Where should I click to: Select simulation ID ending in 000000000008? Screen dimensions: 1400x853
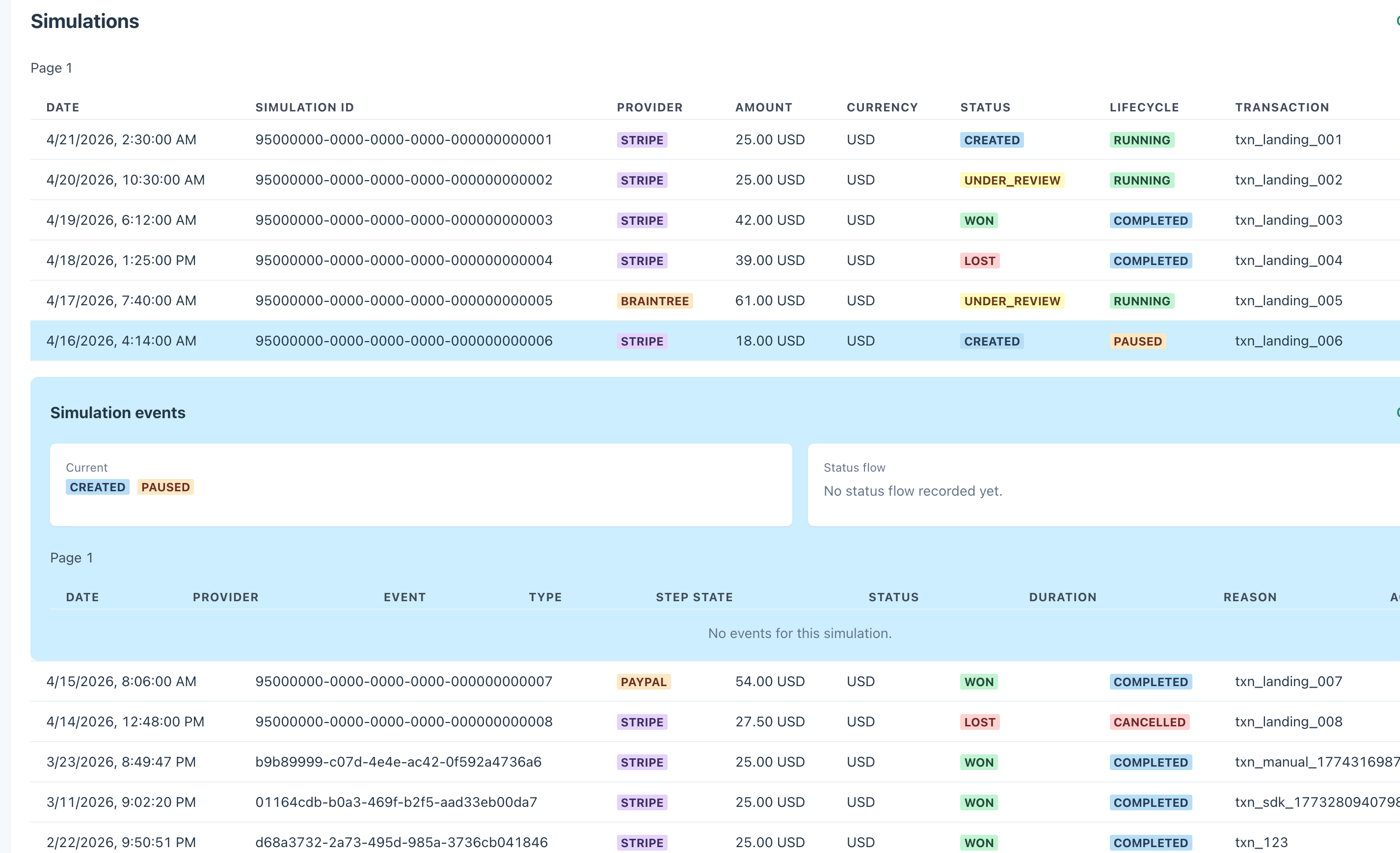404,722
